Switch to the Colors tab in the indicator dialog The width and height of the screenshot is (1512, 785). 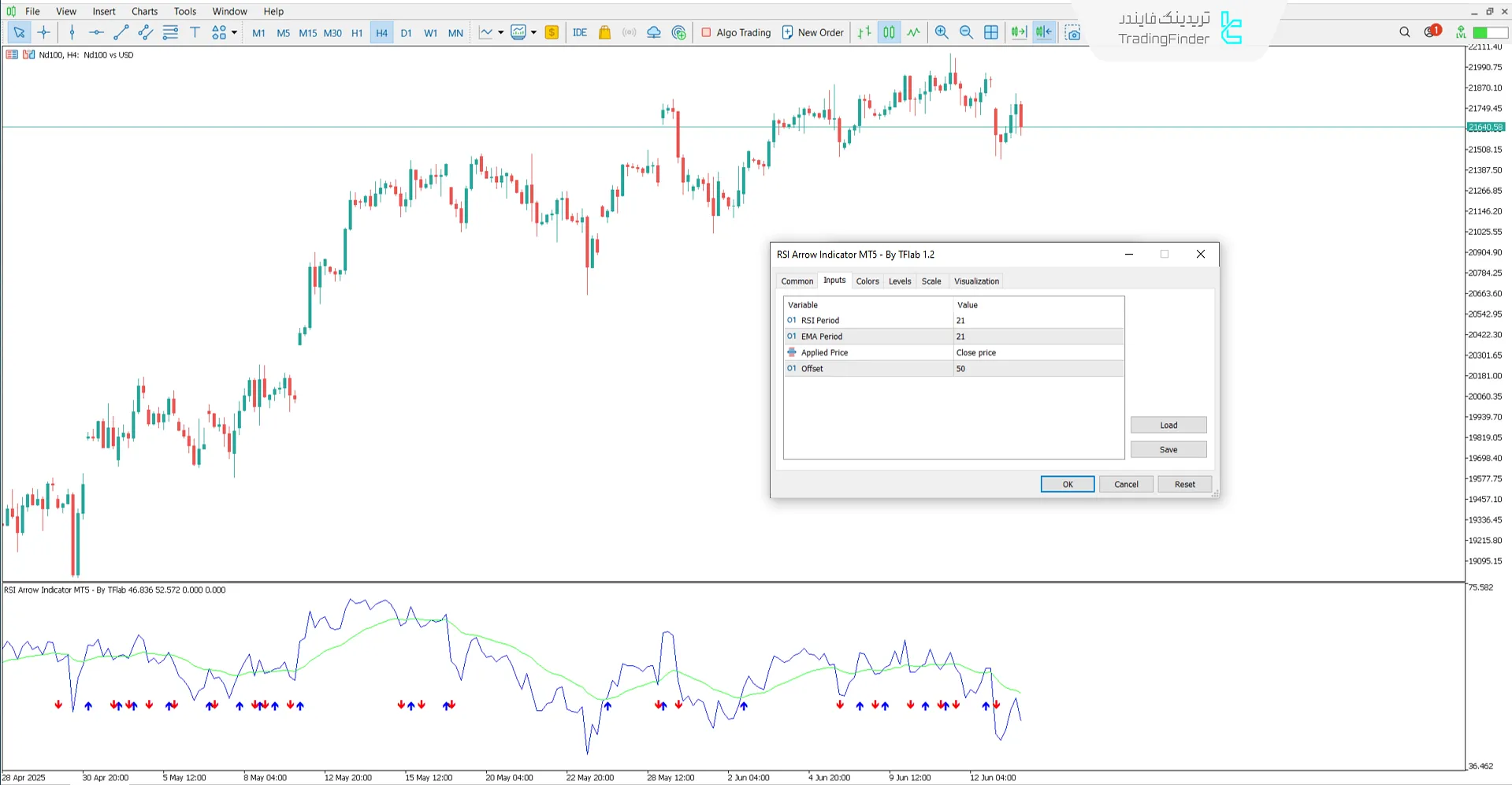coord(867,281)
